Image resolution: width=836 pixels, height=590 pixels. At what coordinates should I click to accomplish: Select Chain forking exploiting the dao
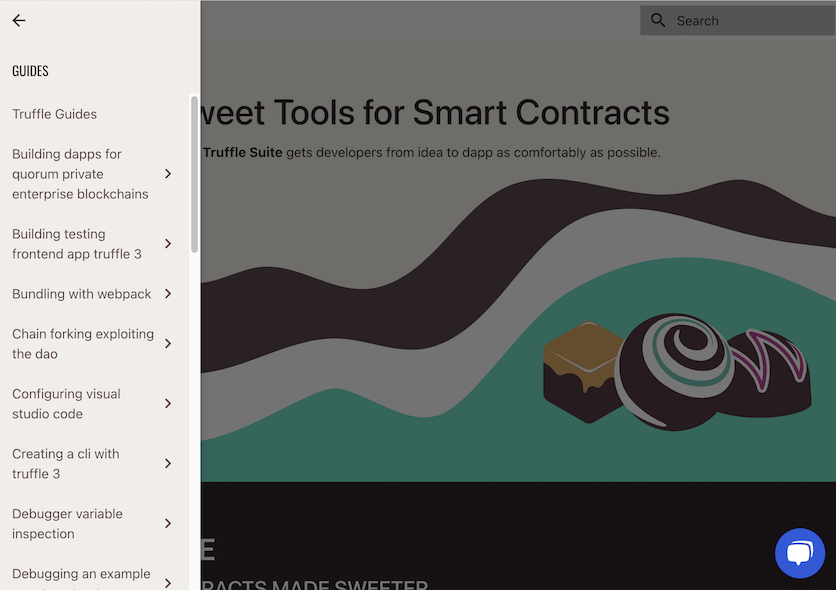83,344
